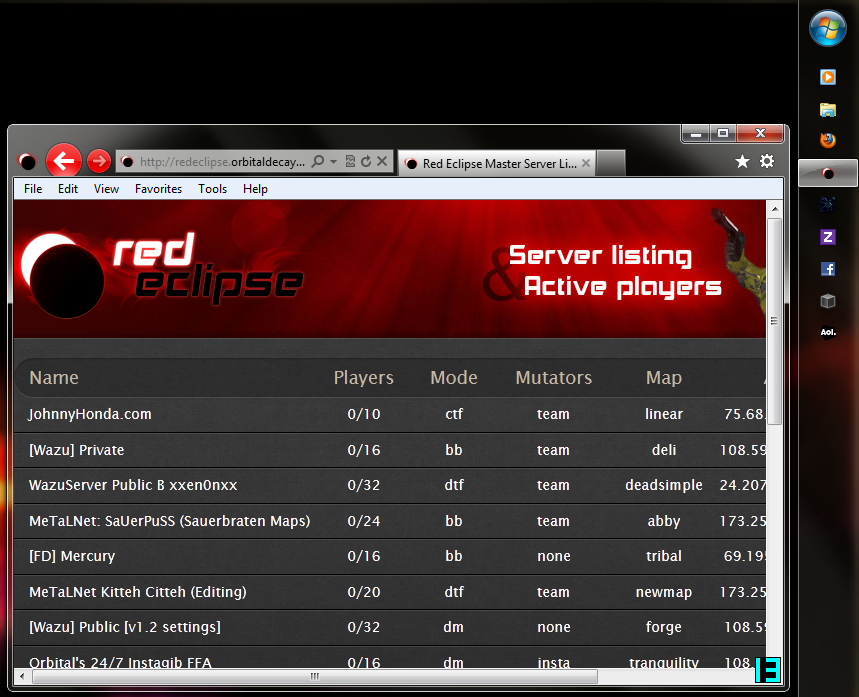
Task: Click the horizontal scrollbar left arrow
Action: [x=22, y=676]
